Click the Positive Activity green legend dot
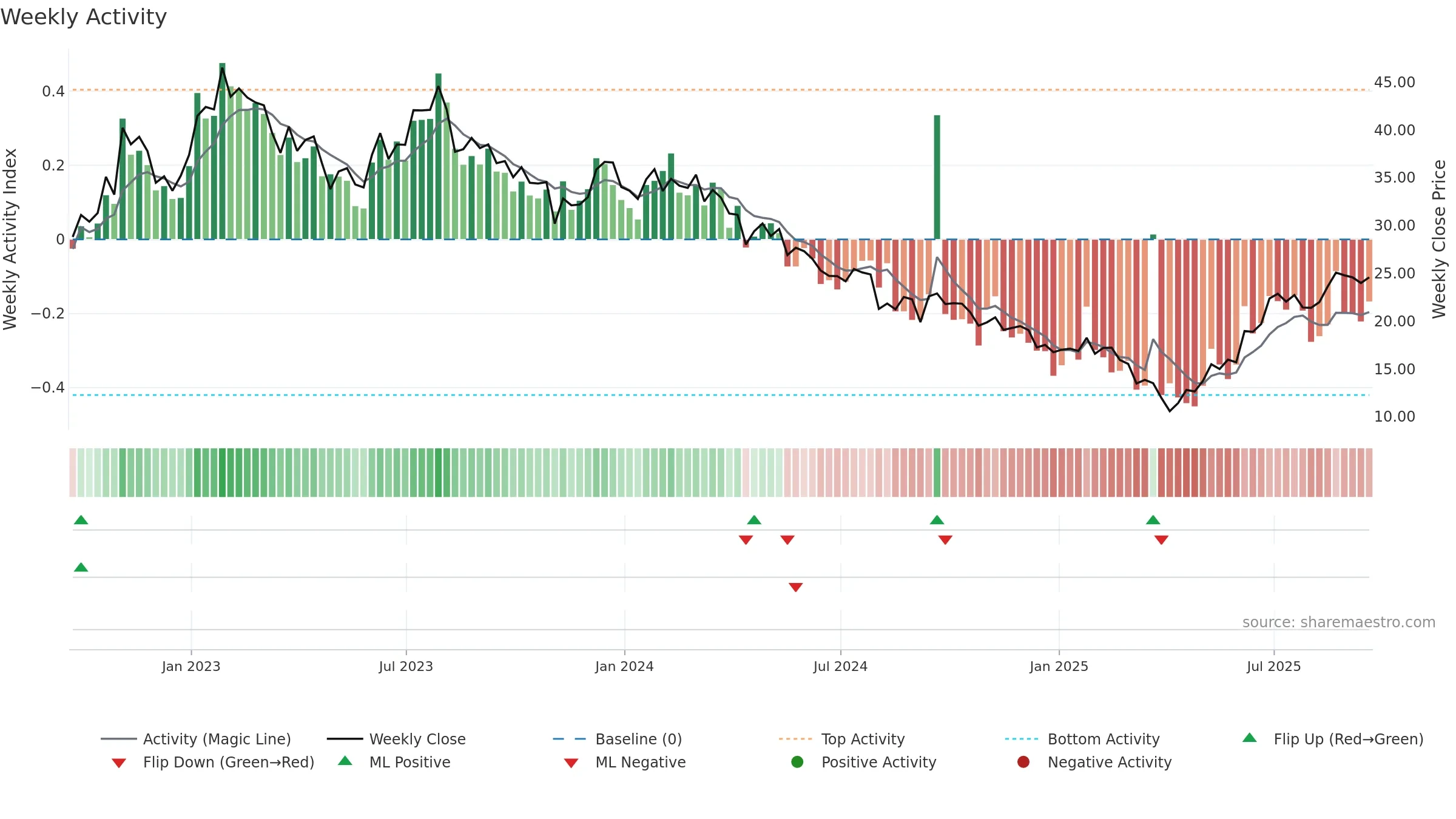 tap(797, 762)
